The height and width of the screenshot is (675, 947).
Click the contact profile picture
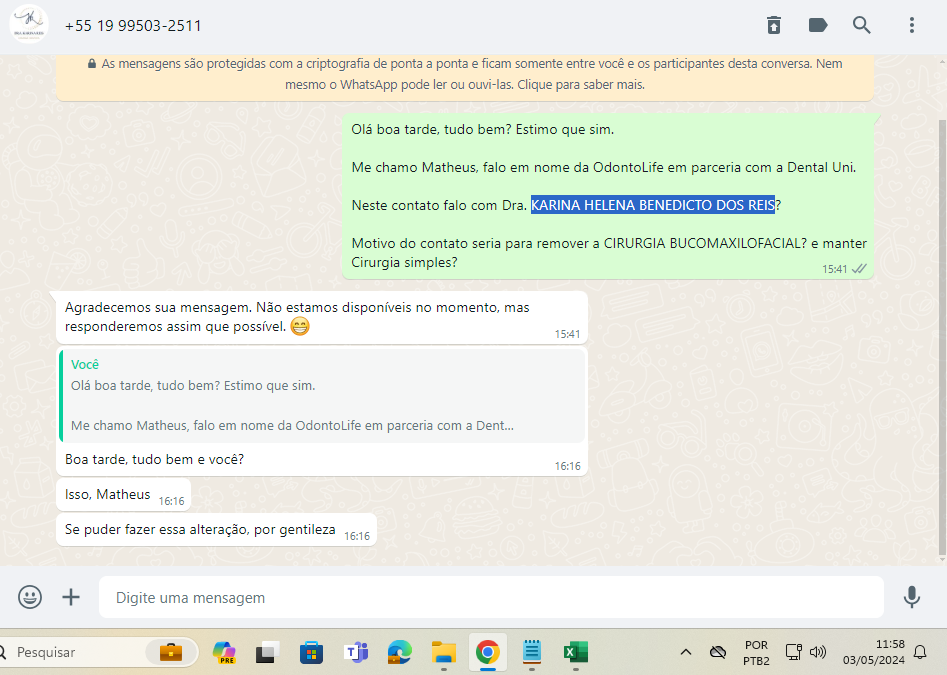click(x=28, y=25)
